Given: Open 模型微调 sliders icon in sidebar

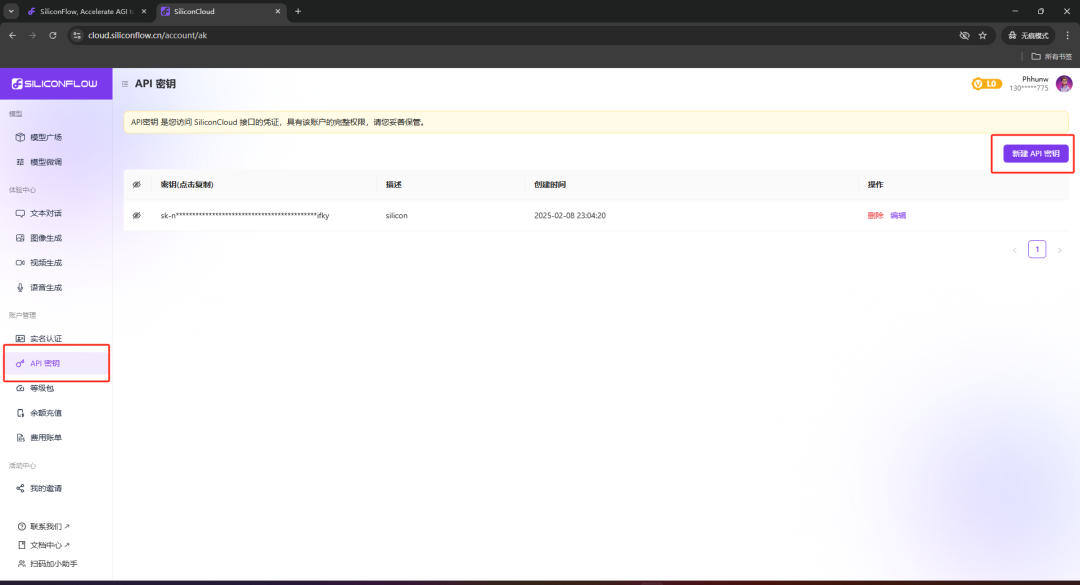Looking at the screenshot, I should coord(20,162).
